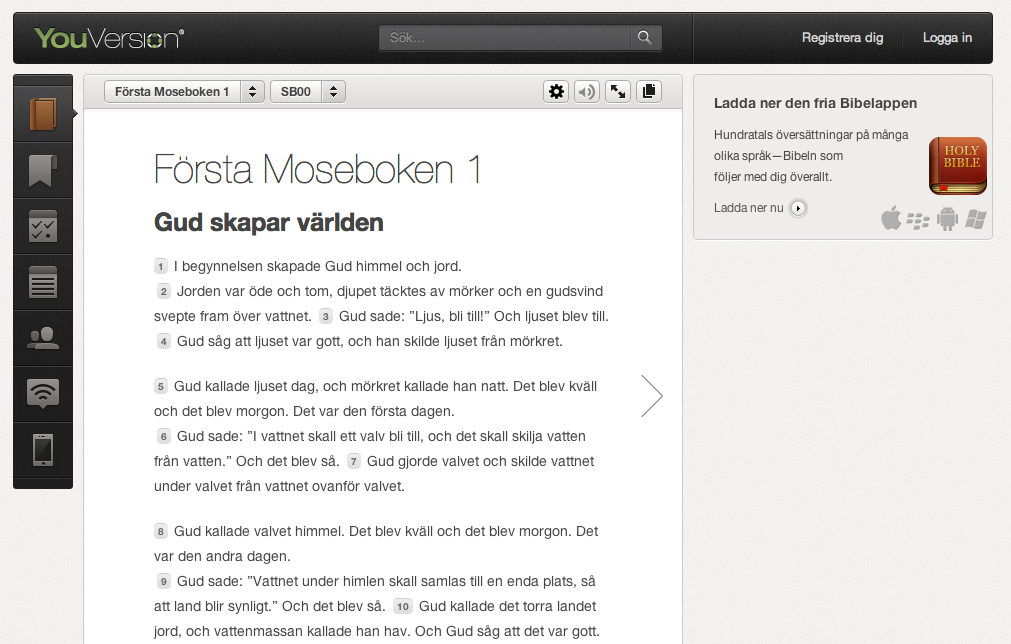Select the Live events icon
Viewport: 1011px width, 644px height.
[x=42, y=393]
